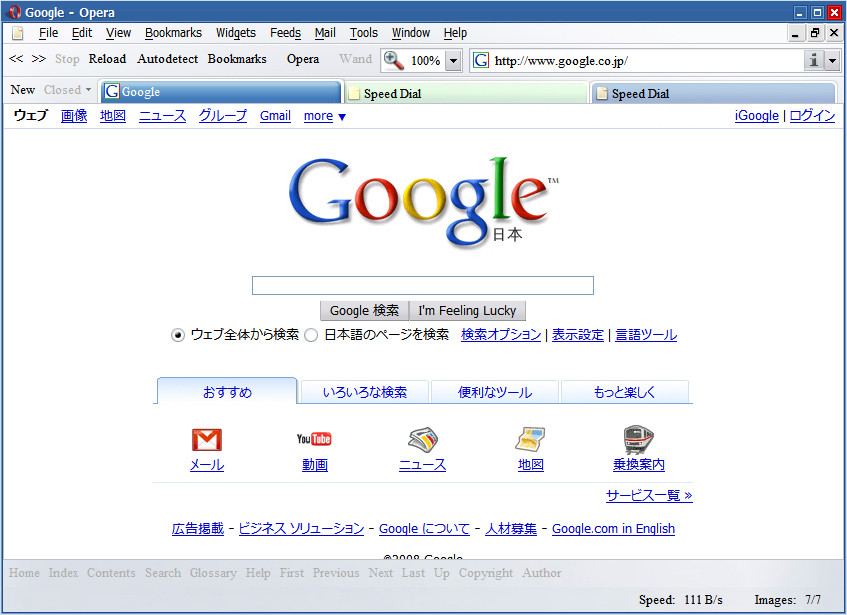Image resolution: width=847 pixels, height=615 pixels.
Task: Open the zoom percentage dropdown arrow
Action: [x=454, y=60]
